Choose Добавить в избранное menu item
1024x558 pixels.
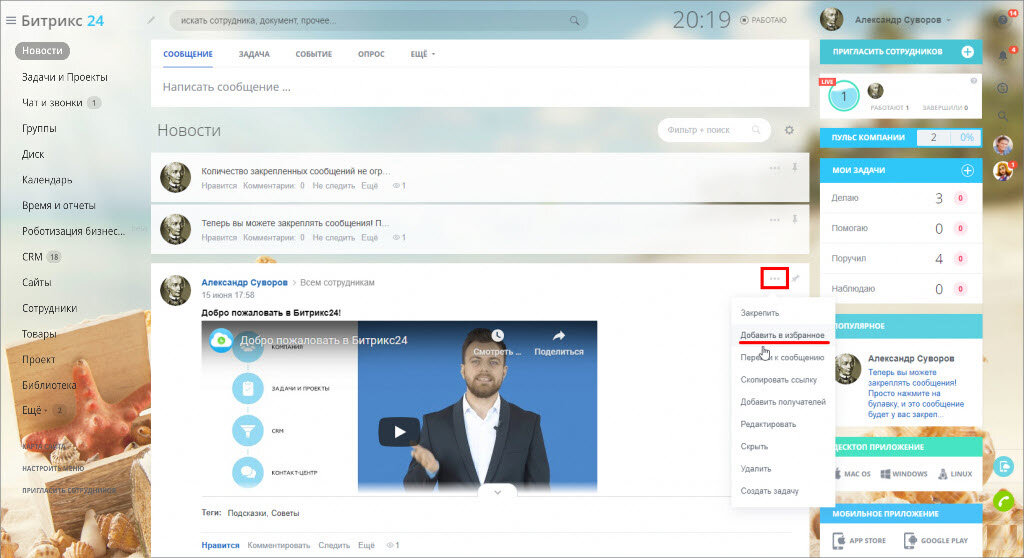click(x=782, y=335)
